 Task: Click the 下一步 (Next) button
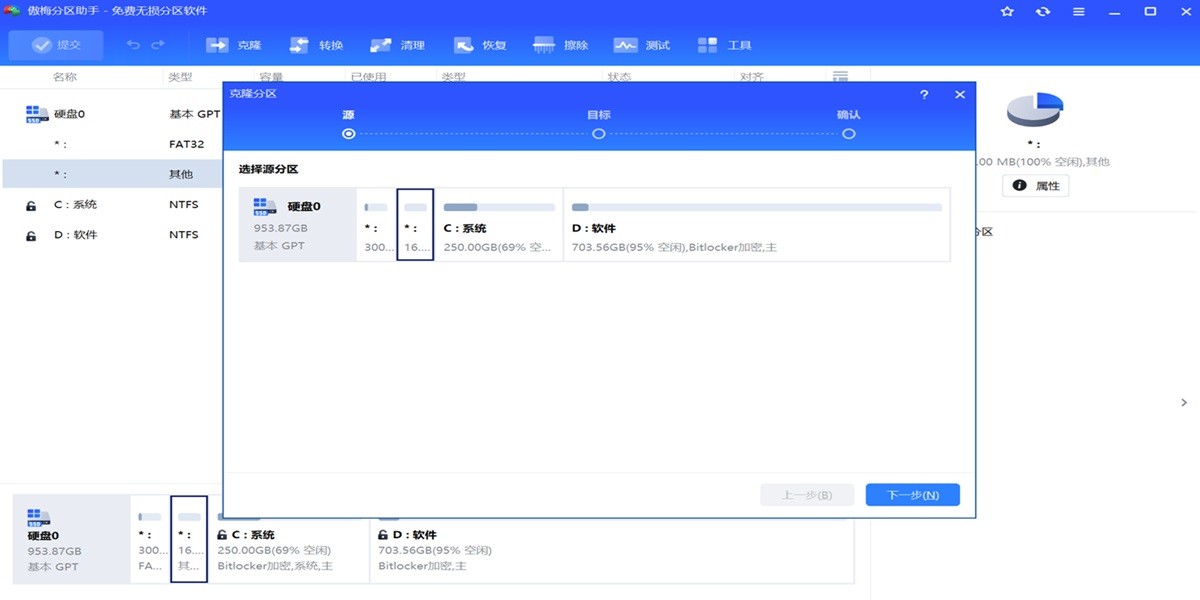(x=911, y=494)
